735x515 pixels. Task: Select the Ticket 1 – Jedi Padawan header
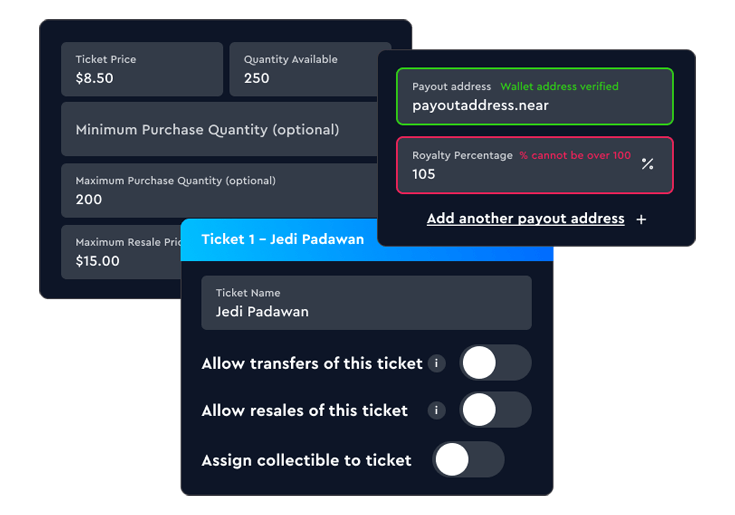(367, 239)
